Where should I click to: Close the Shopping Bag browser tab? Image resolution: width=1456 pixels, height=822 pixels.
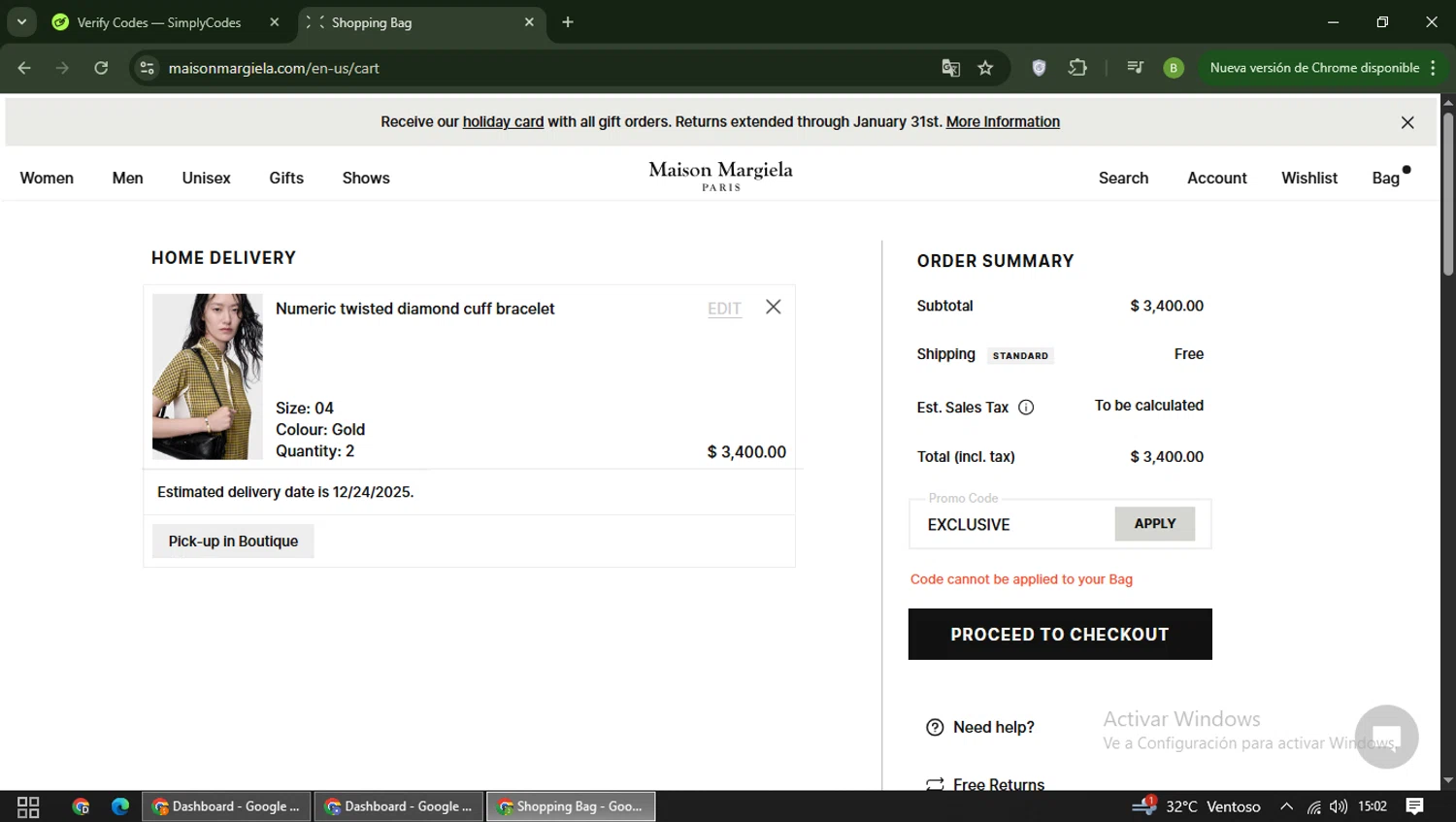[529, 22]
